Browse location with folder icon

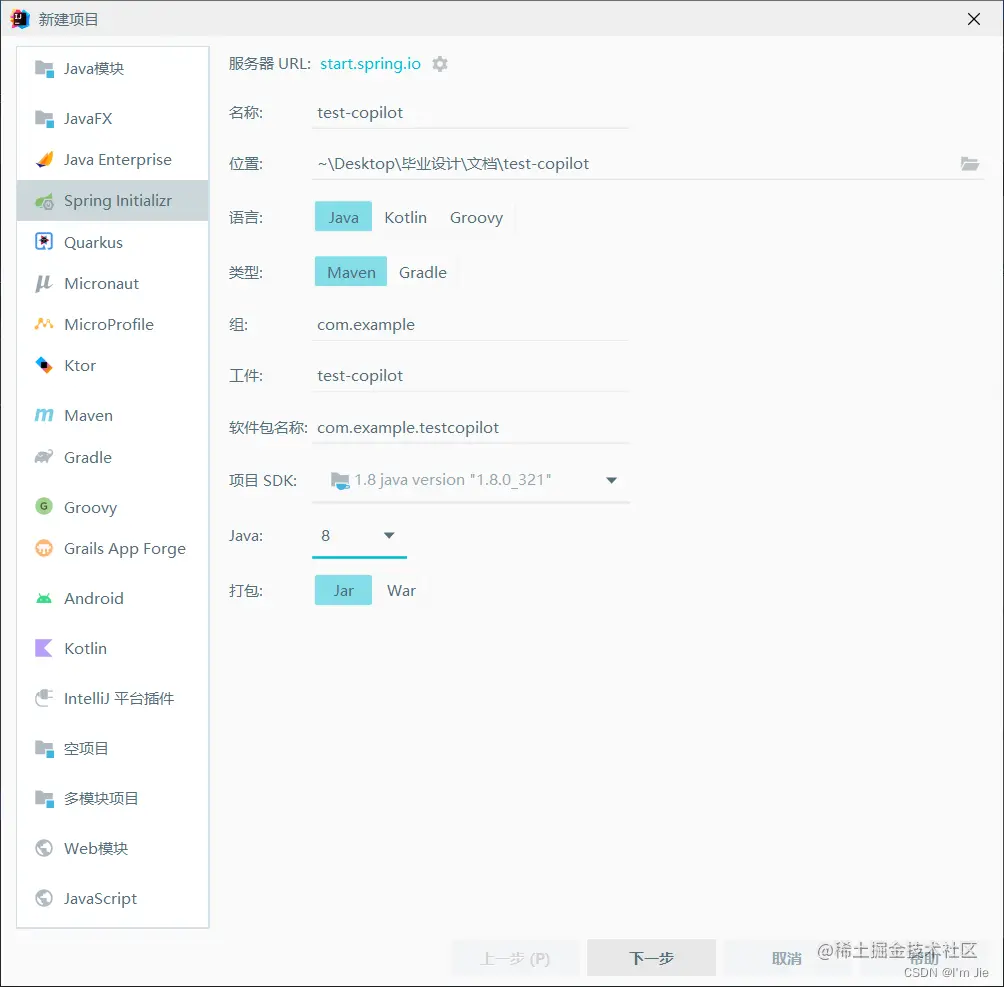(969, 164)
